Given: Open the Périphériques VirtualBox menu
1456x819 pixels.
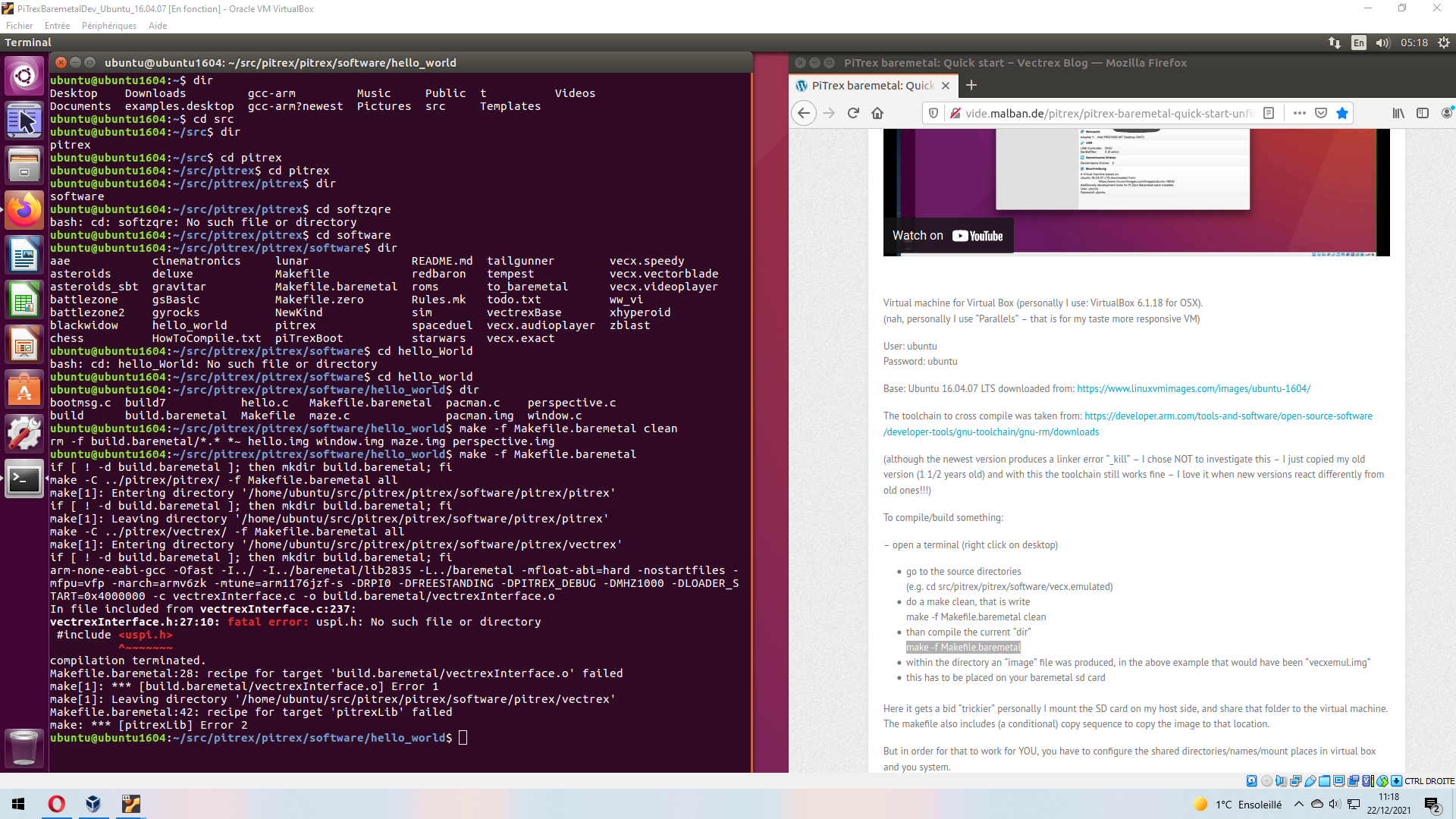Looking at the screenshot, I should [x=108, y=25].
